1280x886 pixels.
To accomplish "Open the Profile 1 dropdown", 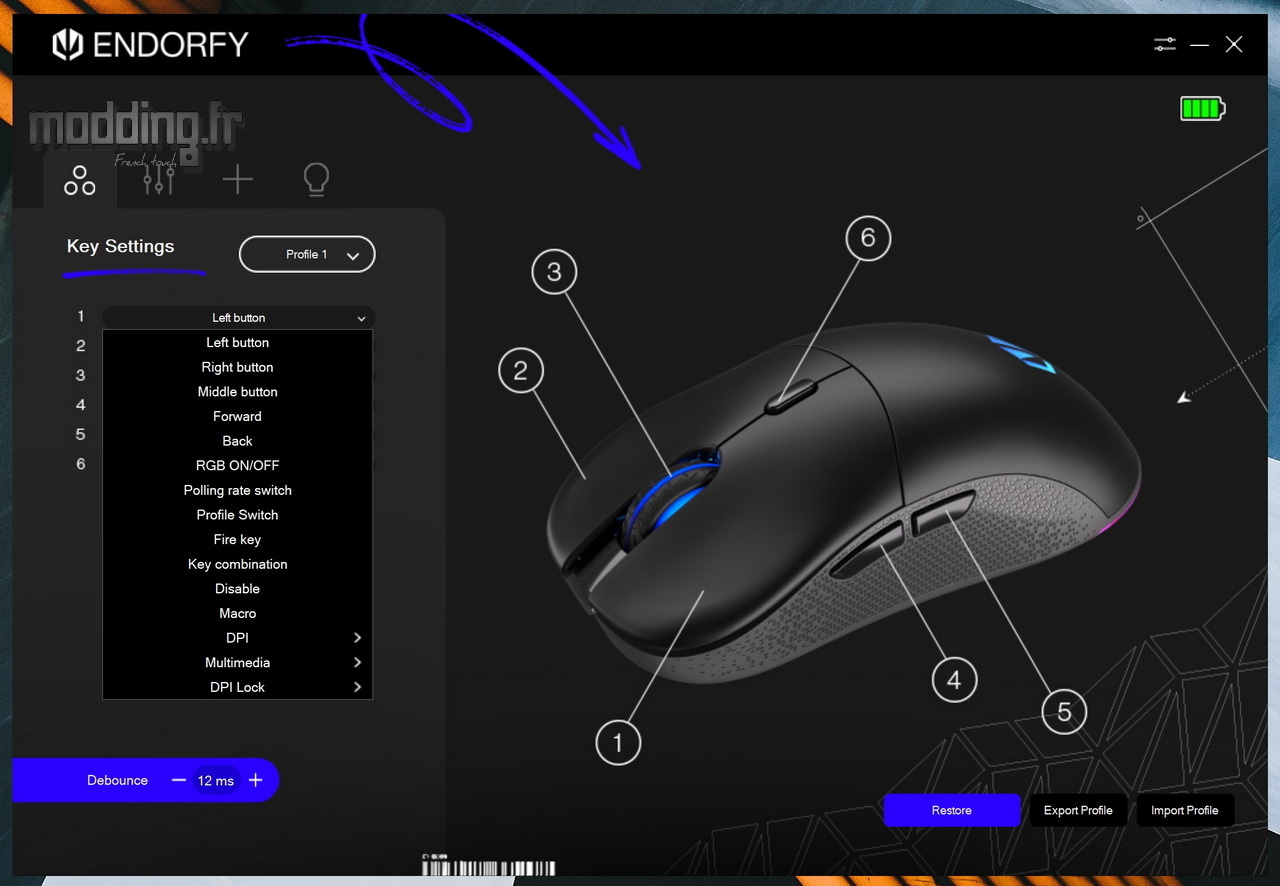I will click(307, 254).
